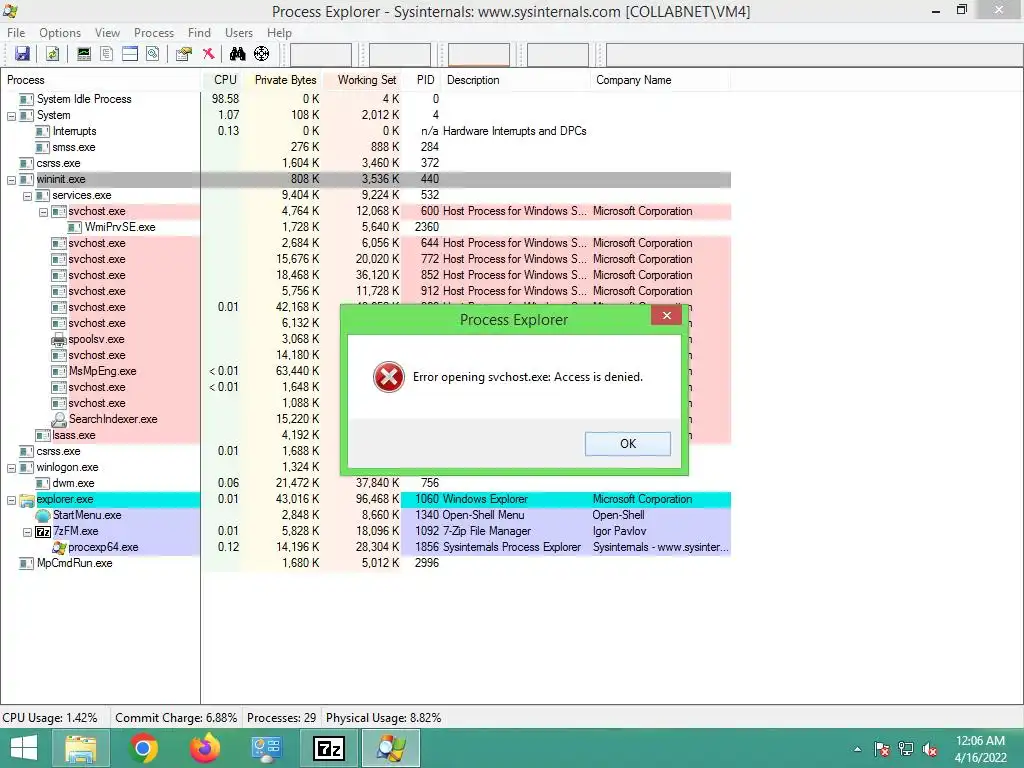The height and width of the screenshot is (768, 1024).
Task: Collapse the System process tree node
Action: pos(11,116)
